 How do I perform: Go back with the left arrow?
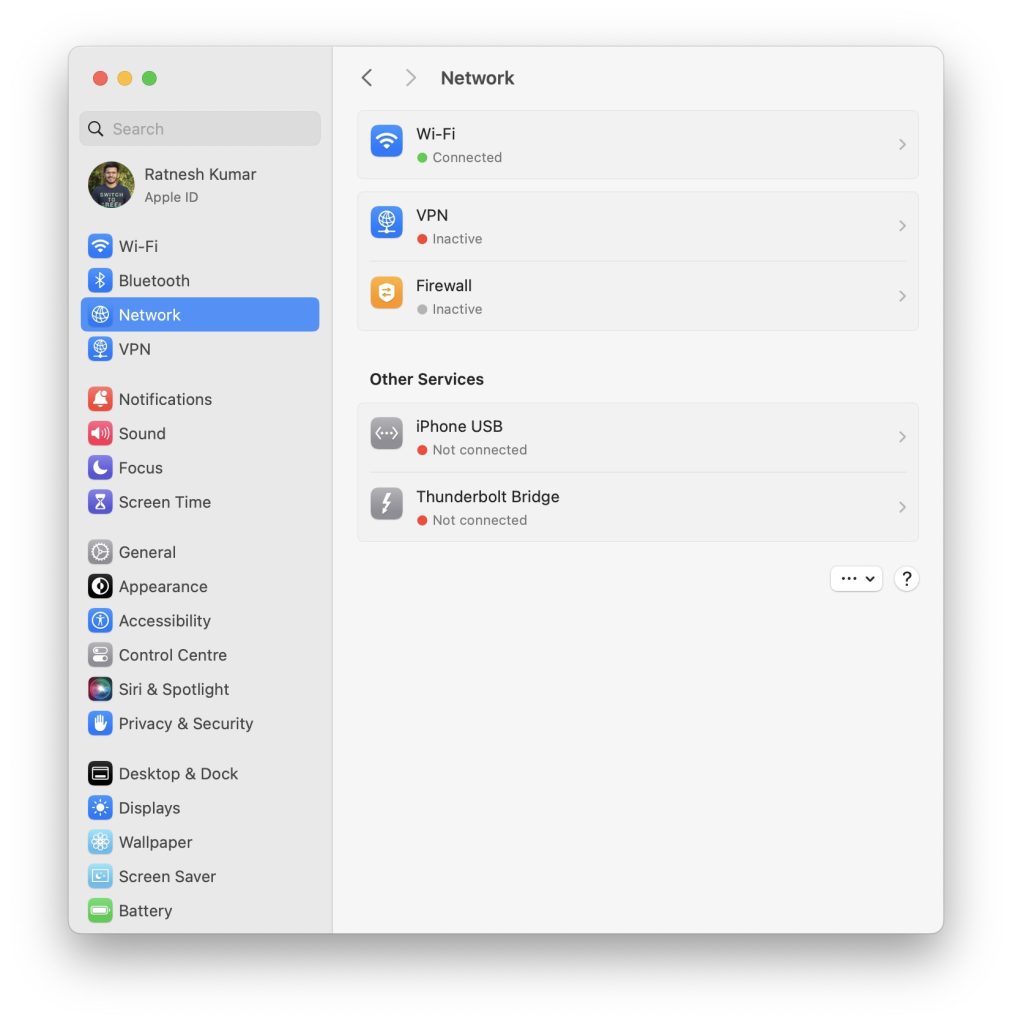point(367,78)
